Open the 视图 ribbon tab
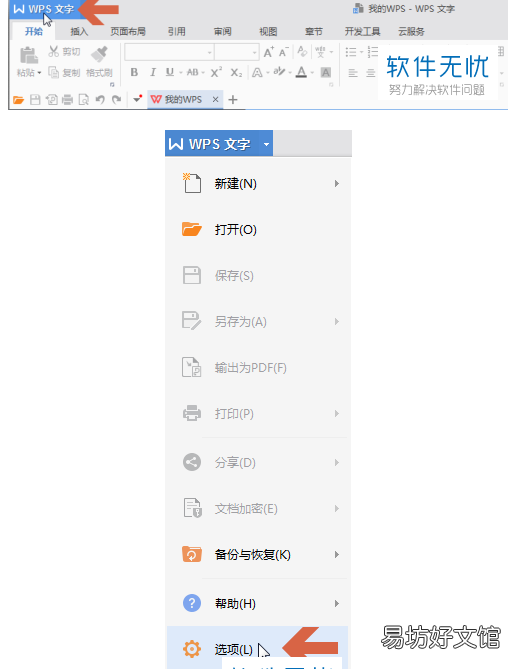This screenshot has height=669, width=528. 268,31
